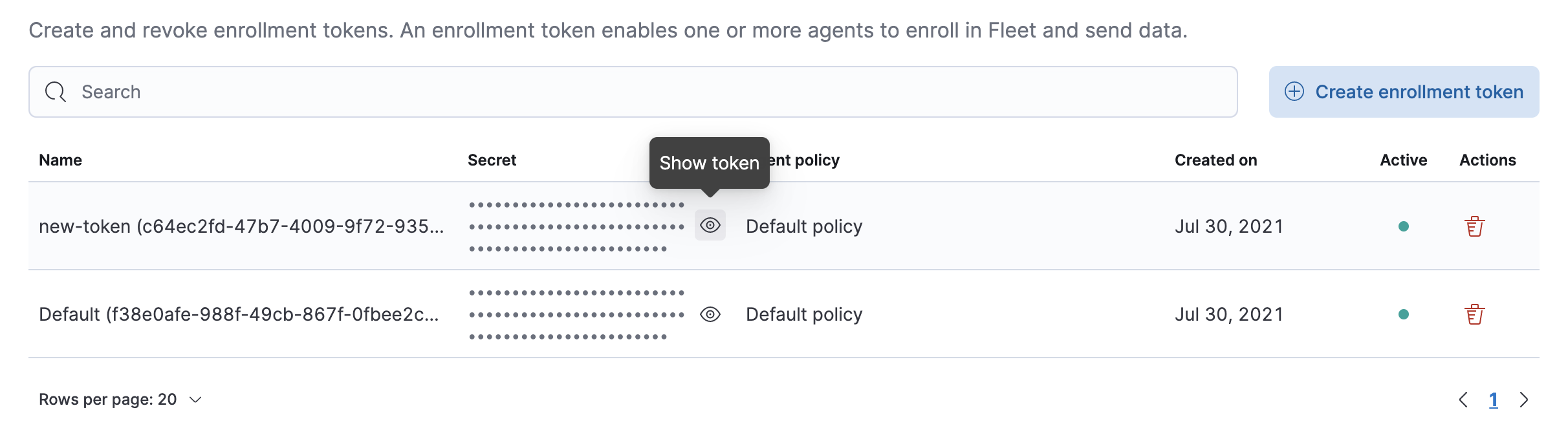Viewport: 1568px width, 441px height.
Task: Open the Show token tooltip's eye control
Action: [x=710, y=226]
